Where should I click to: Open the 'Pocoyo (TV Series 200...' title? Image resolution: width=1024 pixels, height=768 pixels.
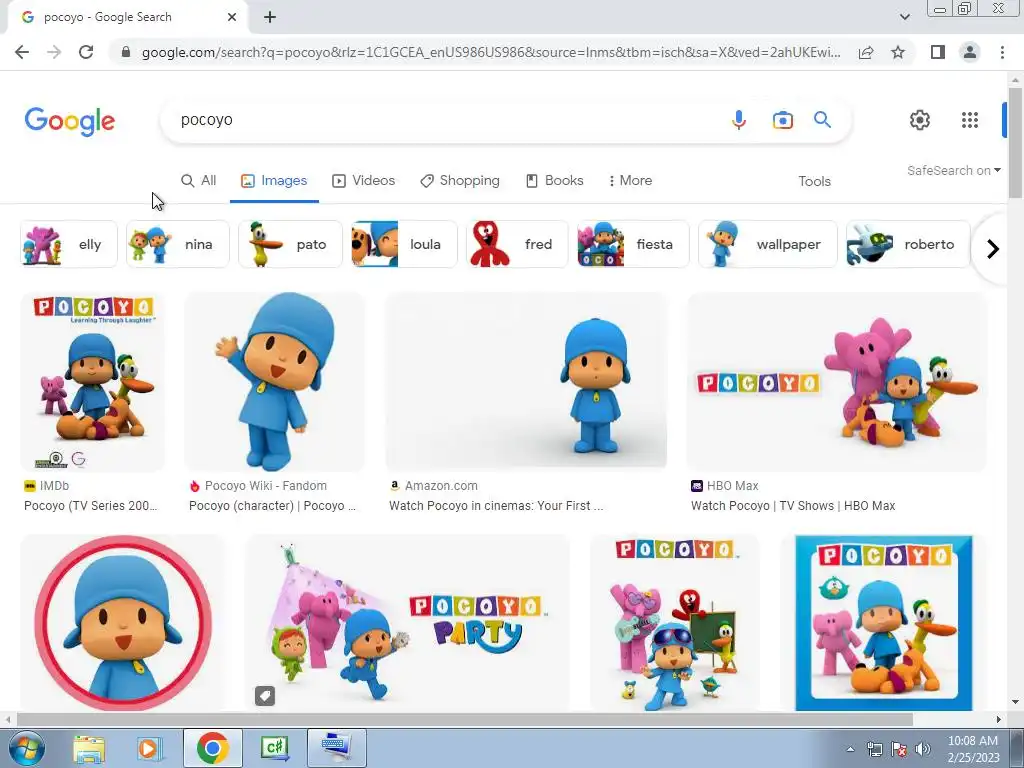pyautogui.click(x=91, y=505)
